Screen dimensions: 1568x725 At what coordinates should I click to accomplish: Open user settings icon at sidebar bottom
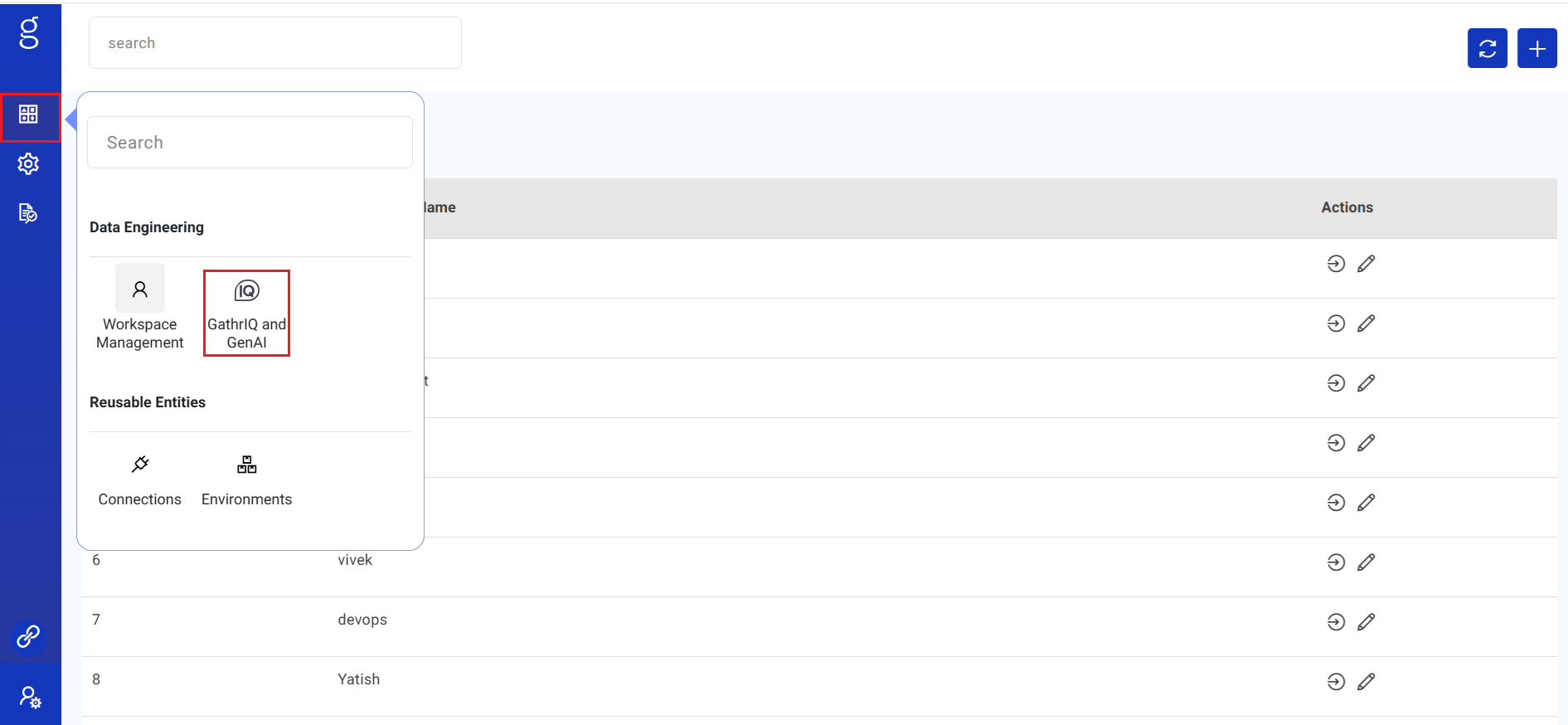30,697
